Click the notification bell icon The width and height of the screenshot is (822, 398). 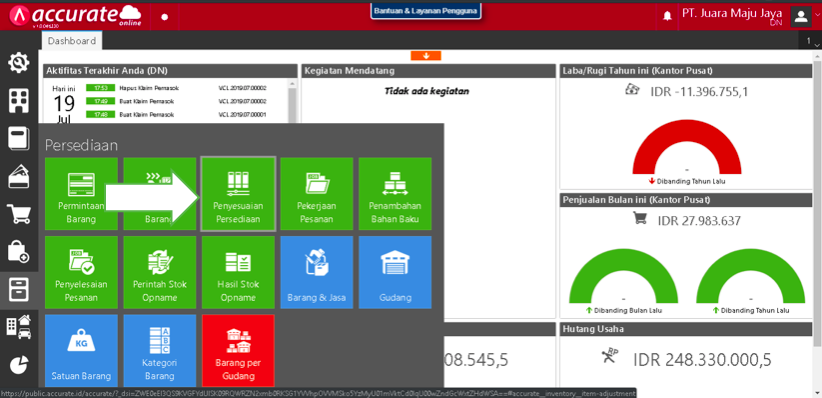[667, 16]
